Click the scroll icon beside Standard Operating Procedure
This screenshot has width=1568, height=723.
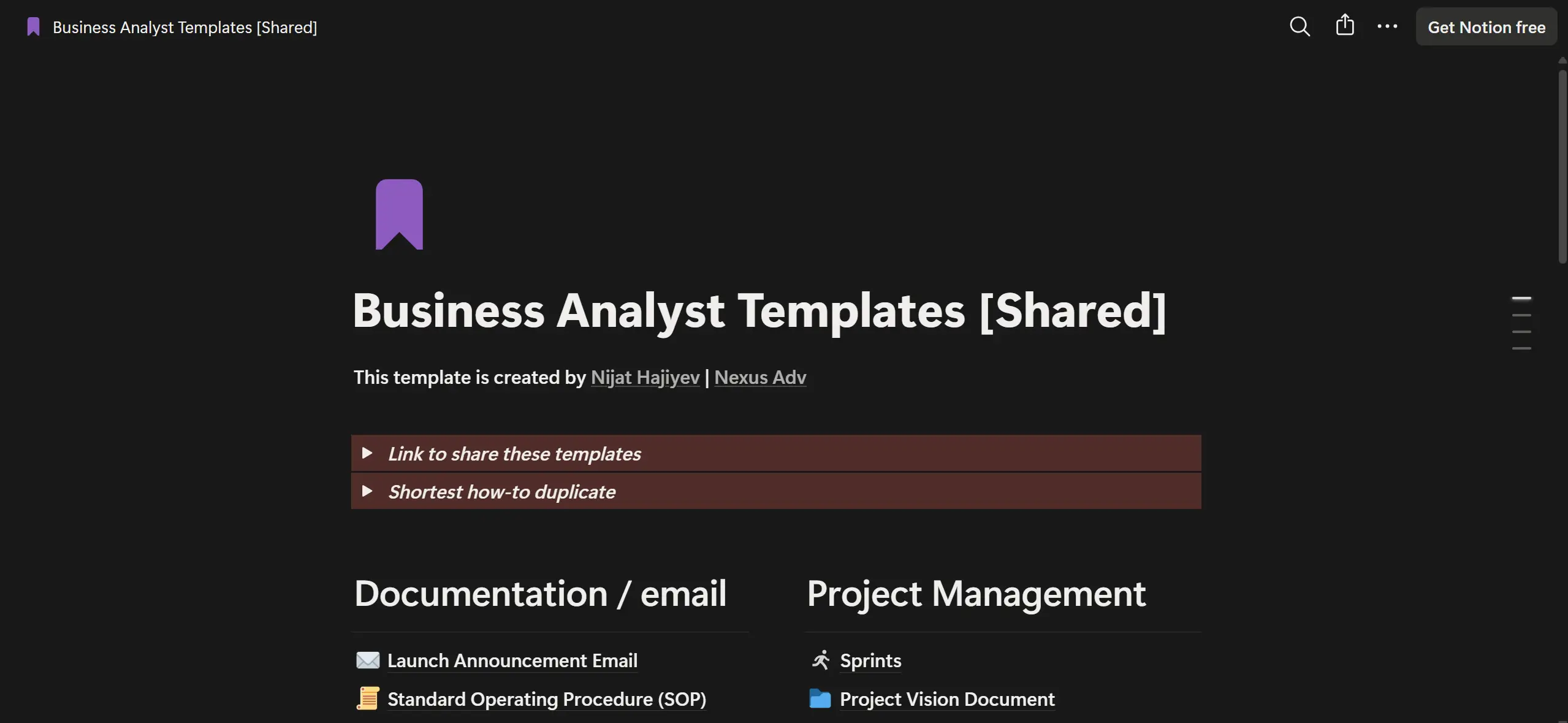pyautogui.click(x=368, y=698)
